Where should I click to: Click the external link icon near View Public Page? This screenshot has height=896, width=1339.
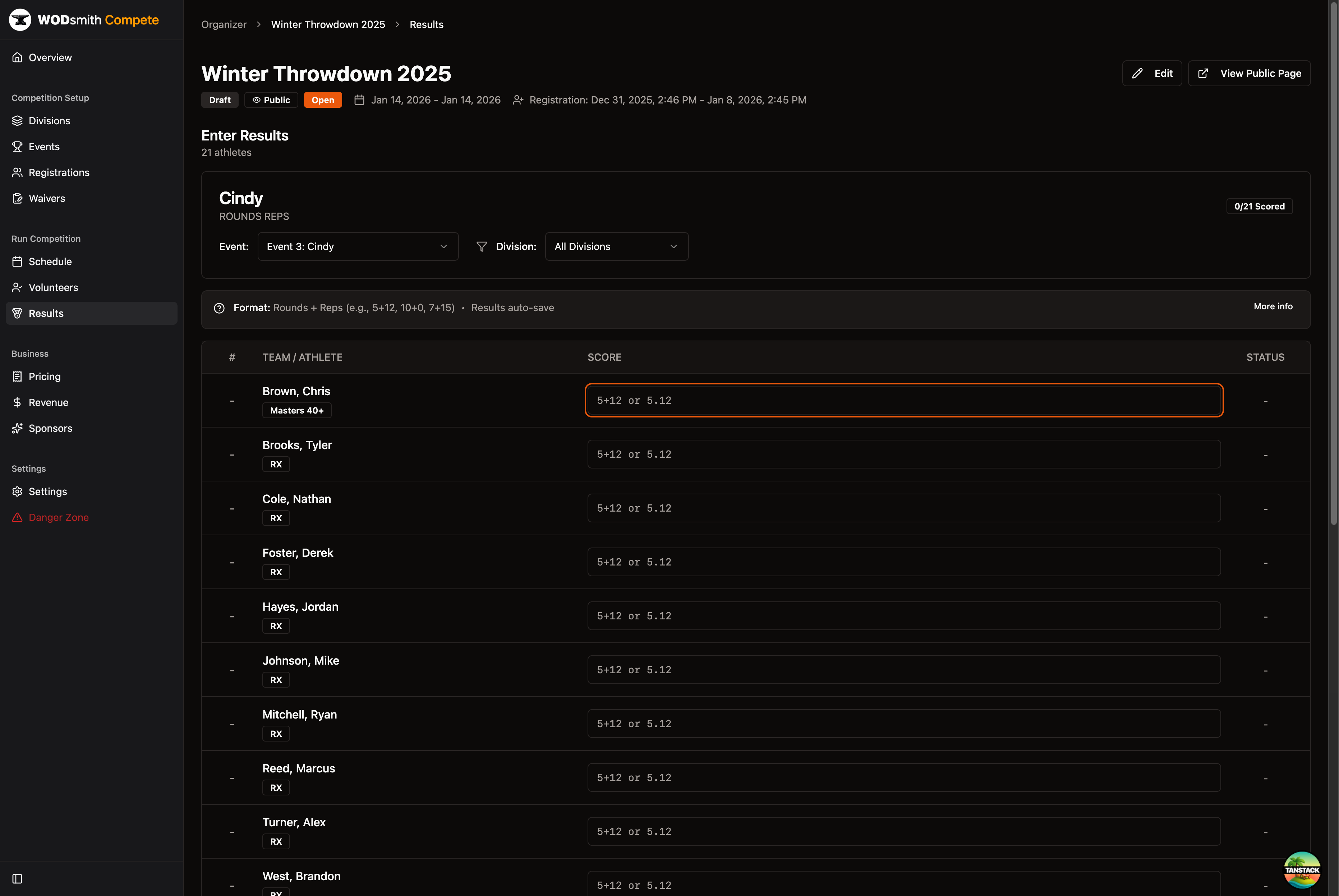(x=1203, y=73)
